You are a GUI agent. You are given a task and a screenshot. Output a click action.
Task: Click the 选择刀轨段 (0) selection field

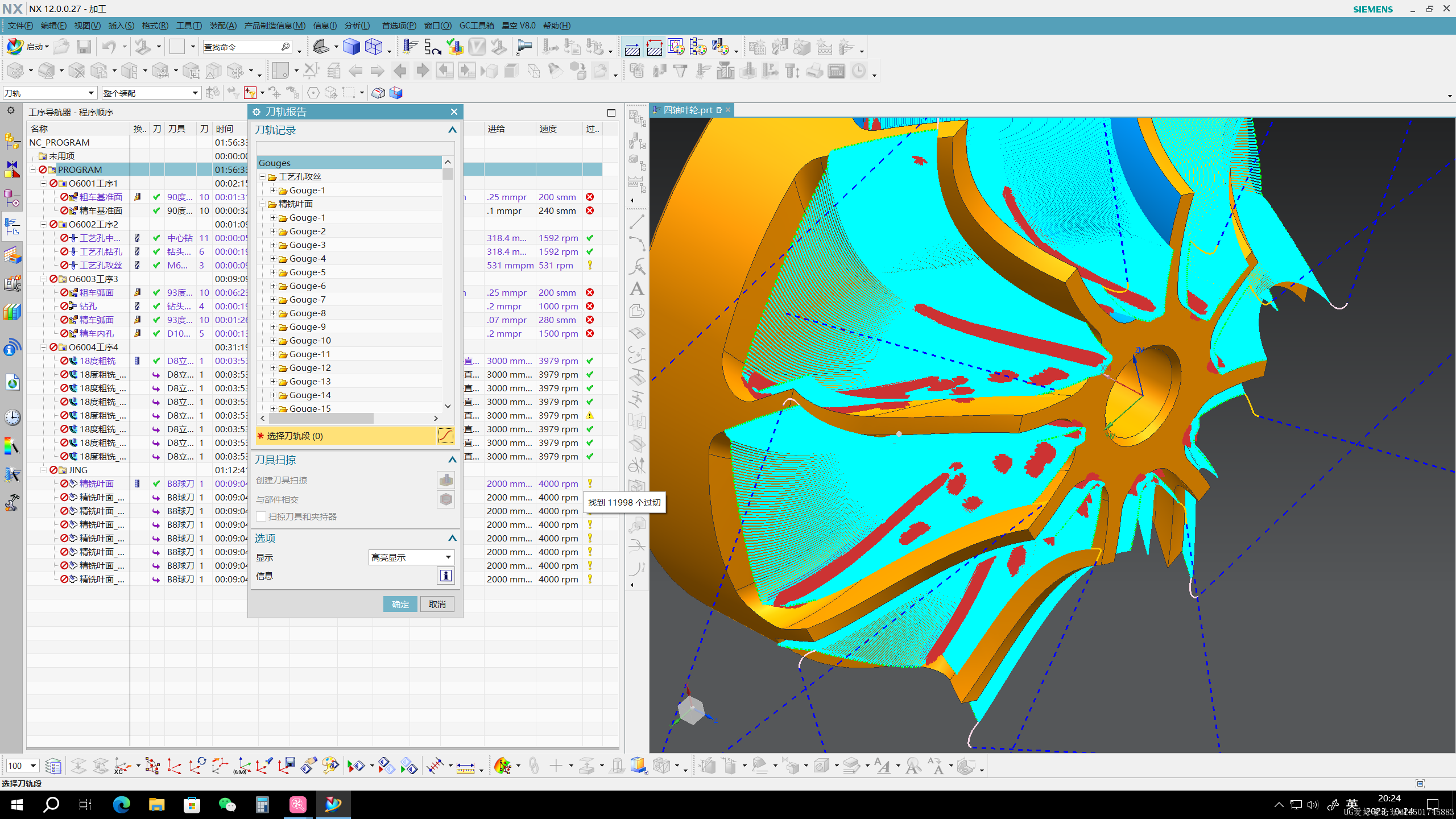pos(346,436)
